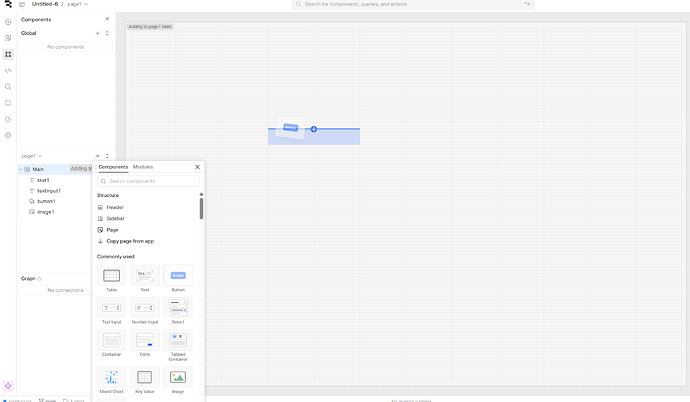Screen dimensions: 690x402
Task: Toggle expand/collapse for page1 section
Action: (x=107, y=156)
